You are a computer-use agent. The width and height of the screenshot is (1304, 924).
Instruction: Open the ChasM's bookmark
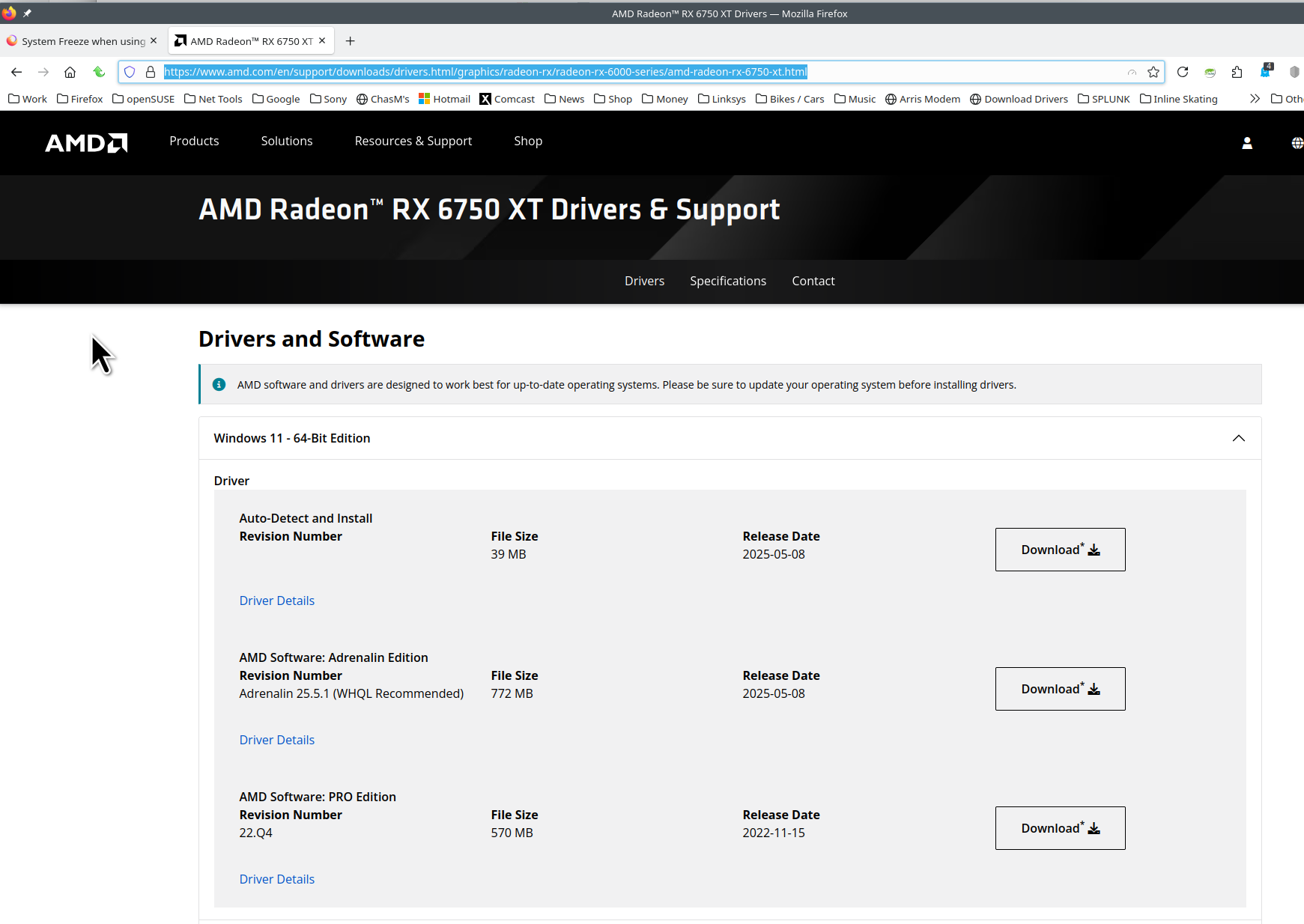pos(383,99)
